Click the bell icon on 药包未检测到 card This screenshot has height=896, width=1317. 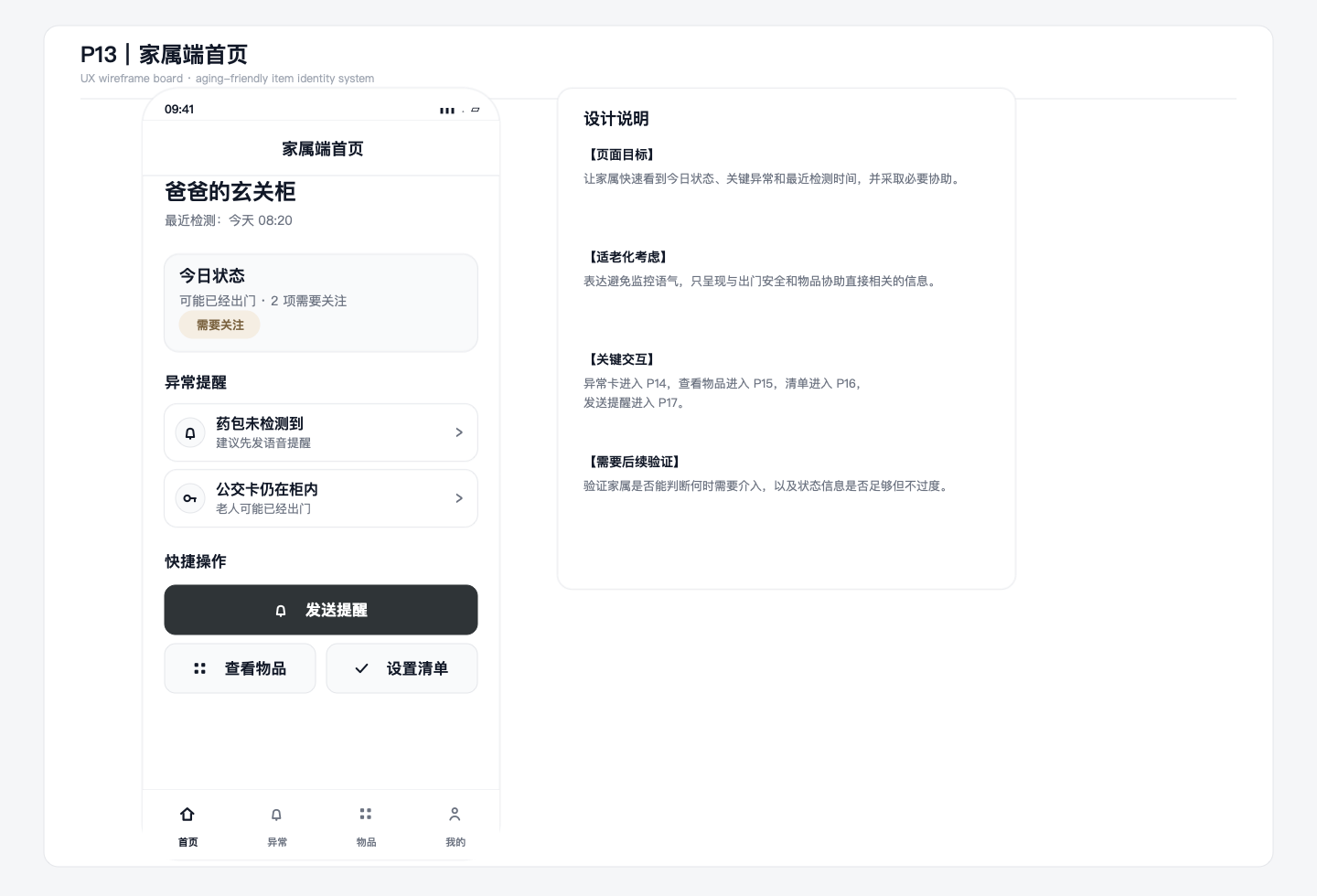click(x=190, y=432)
